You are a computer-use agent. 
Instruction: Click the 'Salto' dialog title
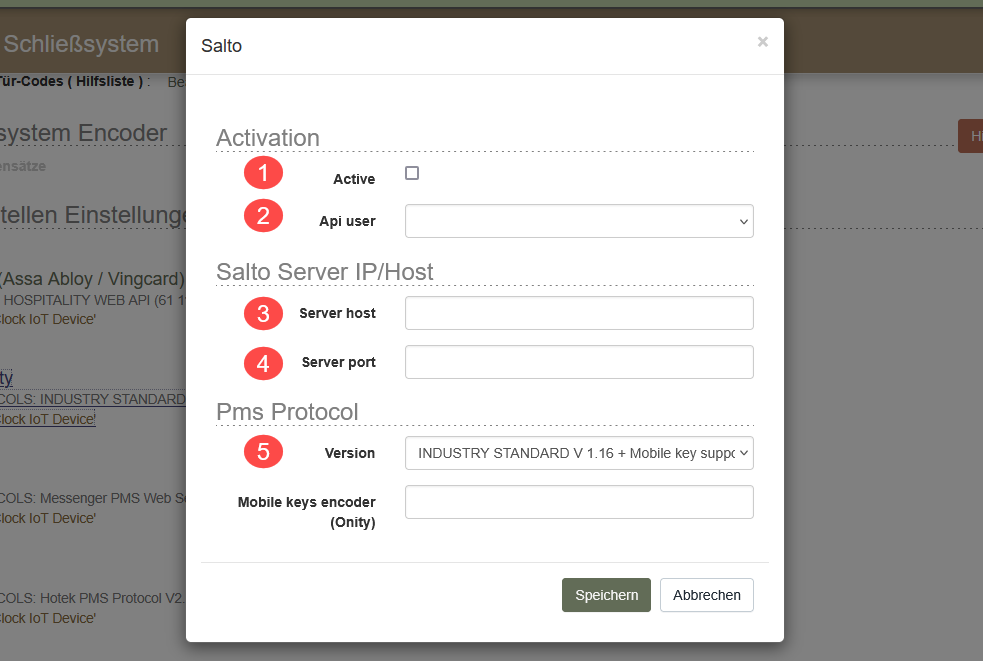[x=221, y=46]
